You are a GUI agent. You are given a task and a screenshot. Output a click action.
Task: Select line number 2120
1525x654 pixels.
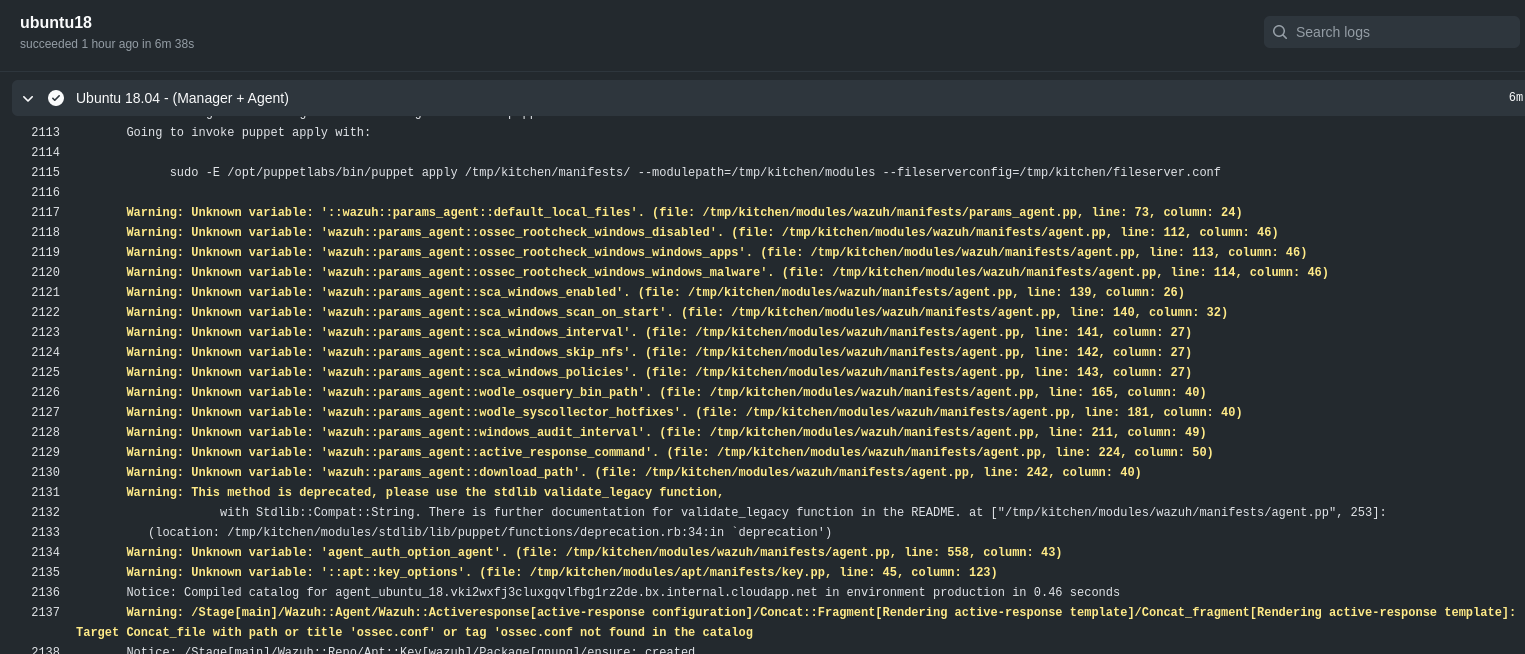pyautogui.click(x=45, y=273)
